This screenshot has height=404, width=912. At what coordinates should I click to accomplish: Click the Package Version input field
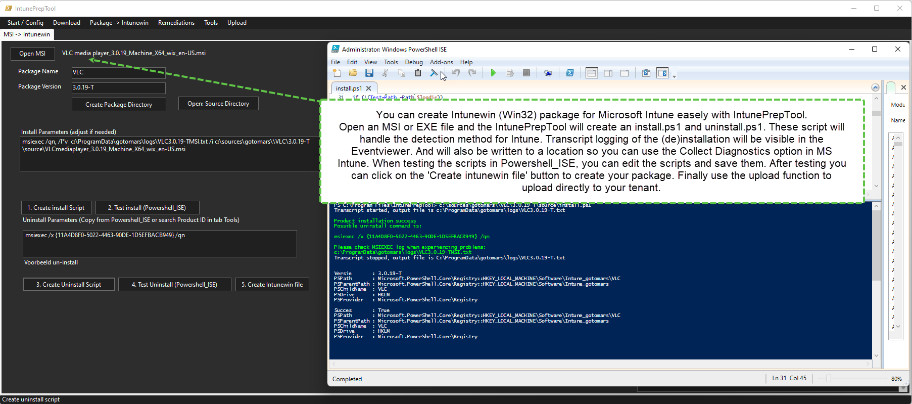(x=118, y=88)
